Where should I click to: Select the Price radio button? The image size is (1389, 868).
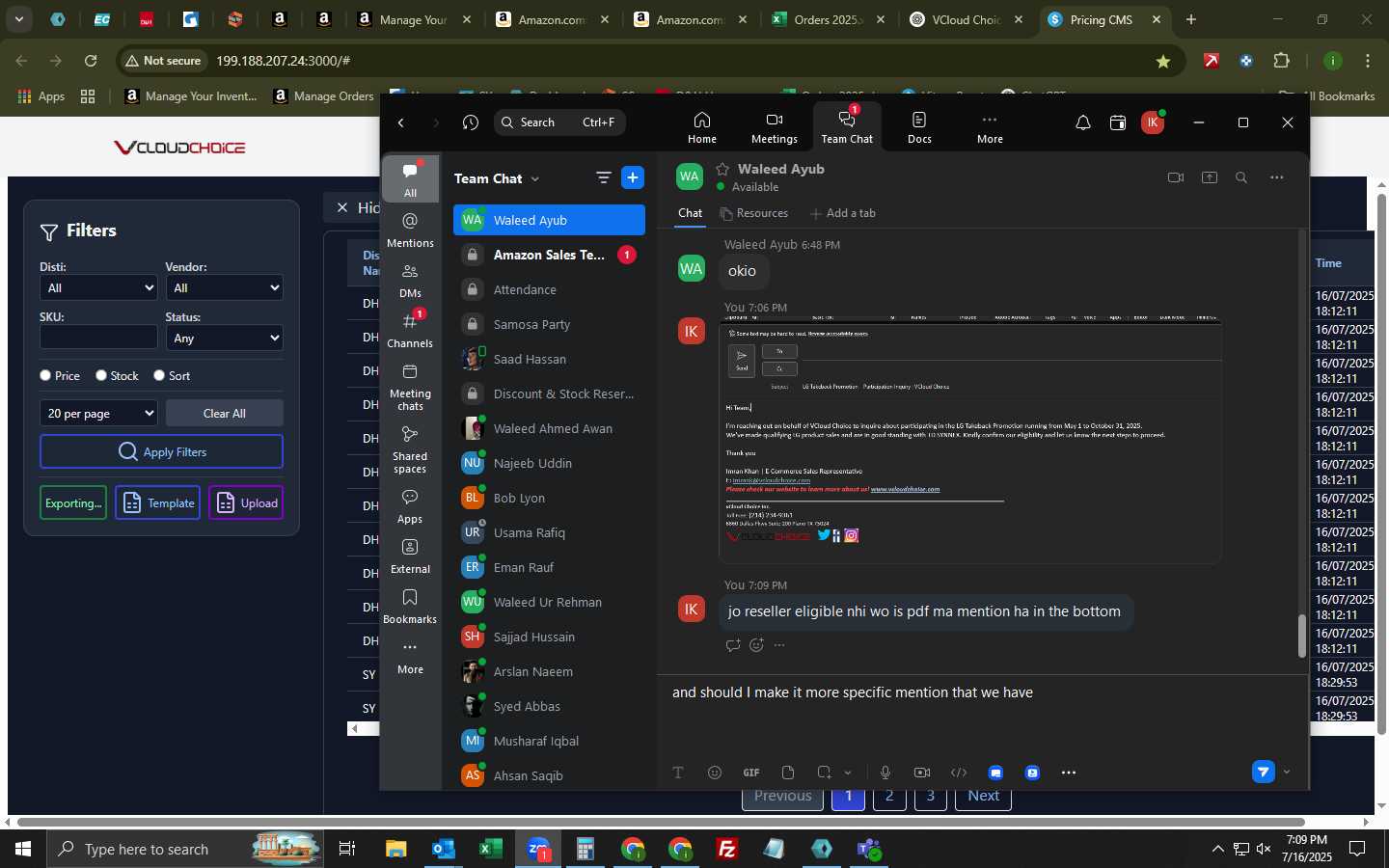pyautogui.click(x=45, y=375)
